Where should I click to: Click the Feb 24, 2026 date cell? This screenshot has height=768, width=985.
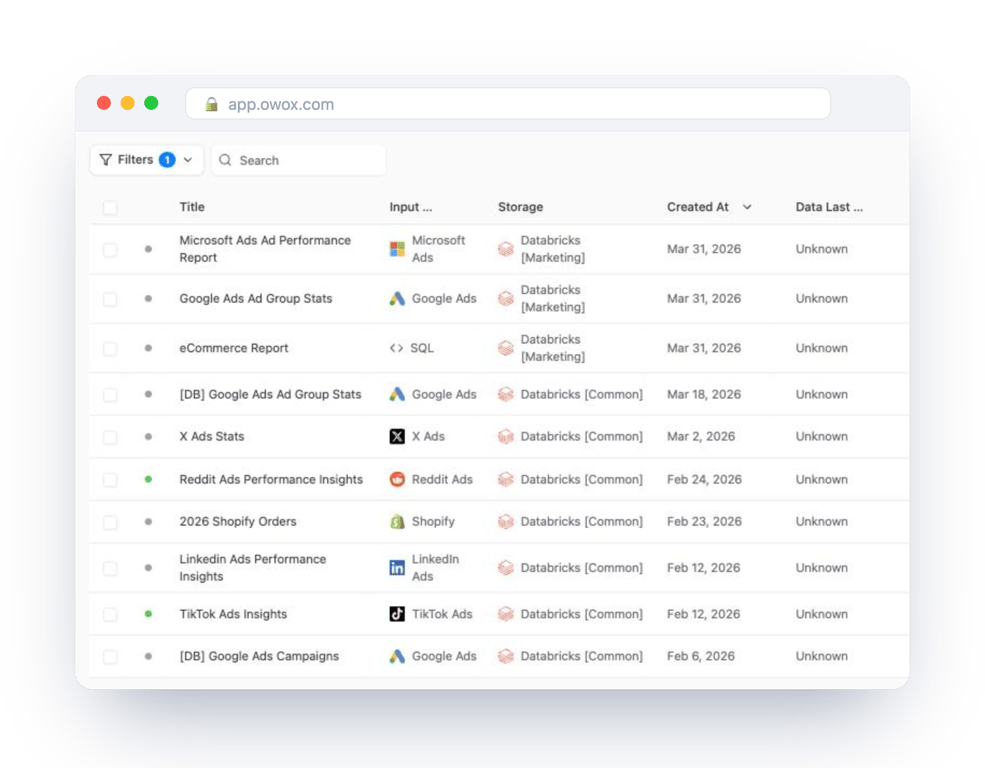(x=704, y=479)
